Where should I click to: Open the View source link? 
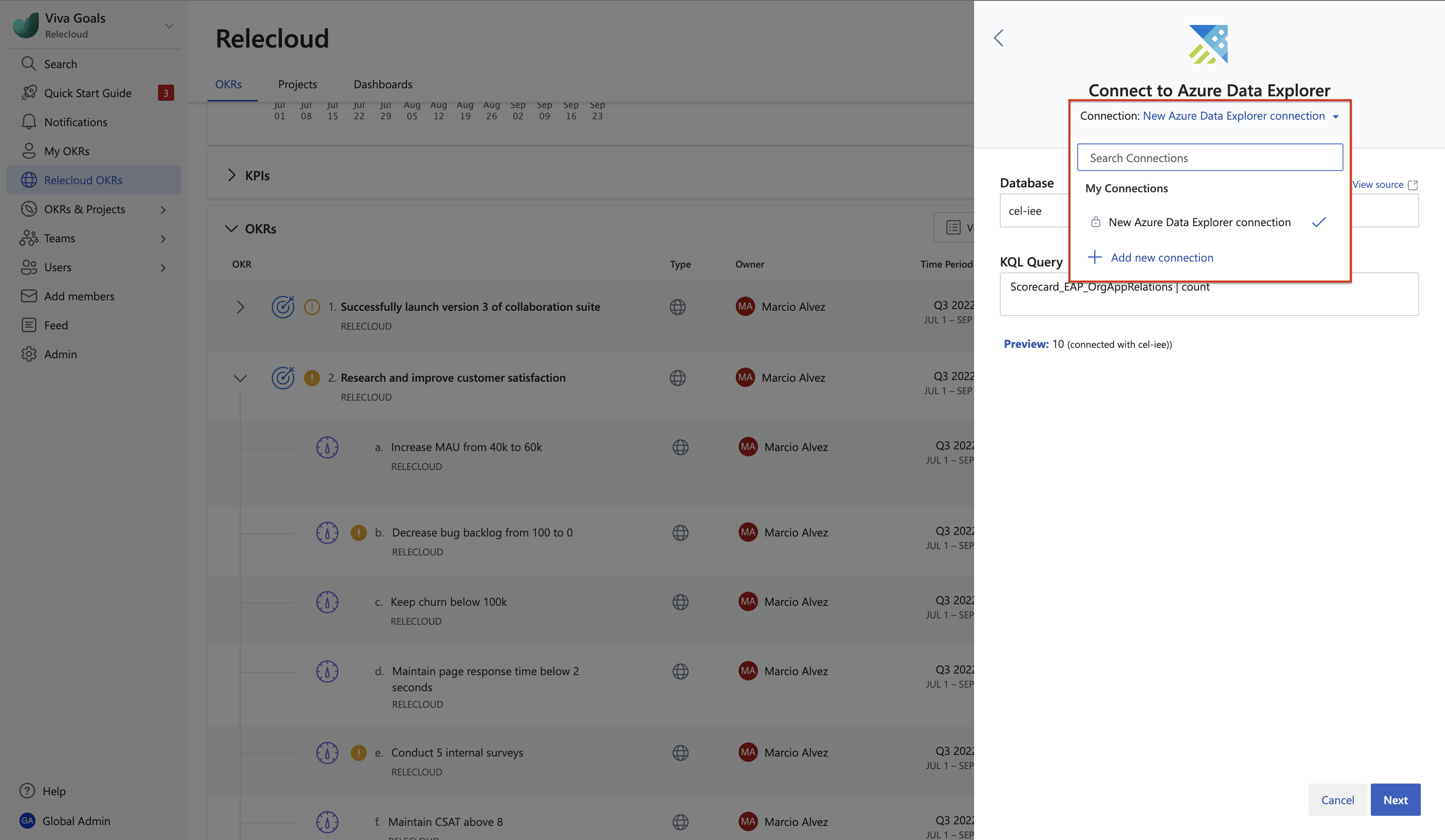click(x=1378, y=184)
